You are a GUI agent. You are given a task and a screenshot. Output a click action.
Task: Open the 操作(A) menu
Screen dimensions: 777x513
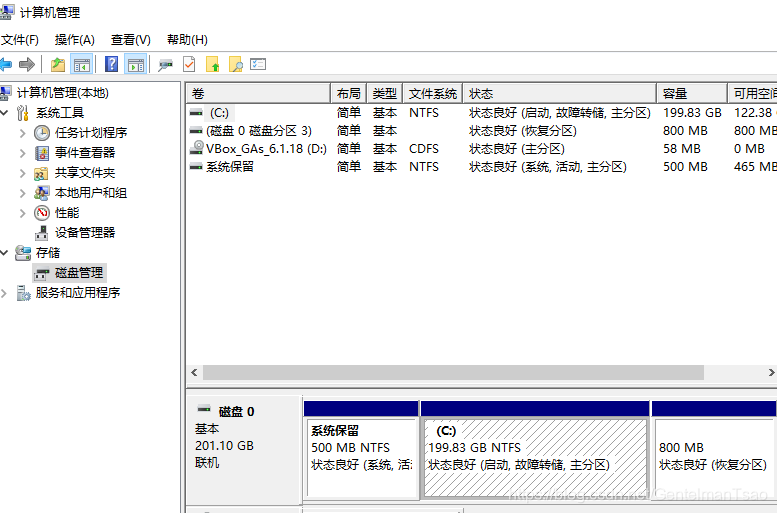pyautogui.click(x=74, y=40)
